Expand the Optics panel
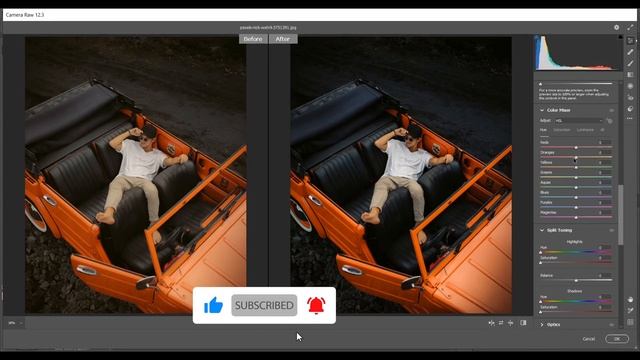The height and width of the screenshot is (360, 640). 542,324
